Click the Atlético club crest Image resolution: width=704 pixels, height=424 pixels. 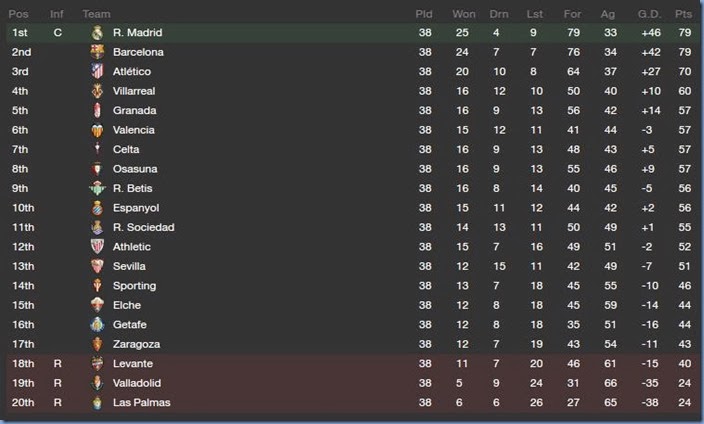click(97, 72)
